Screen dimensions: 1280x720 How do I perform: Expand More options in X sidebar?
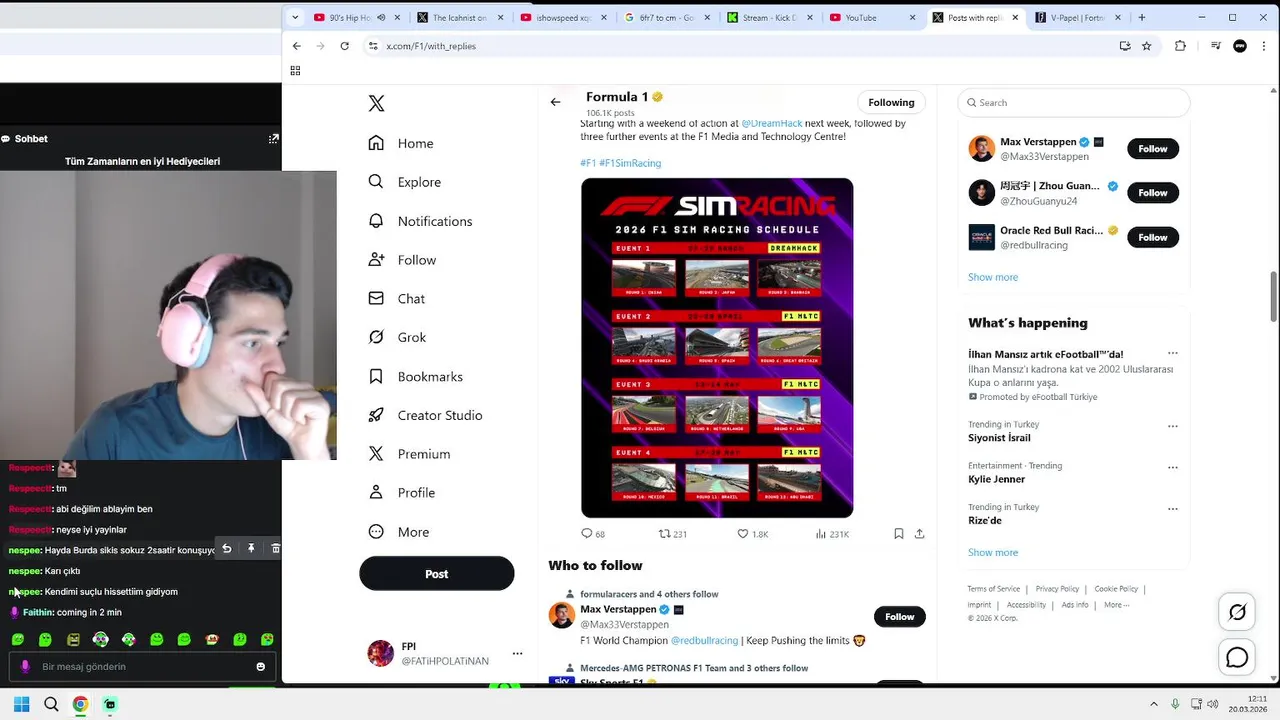pyautogui.click(x=398, y=532)
